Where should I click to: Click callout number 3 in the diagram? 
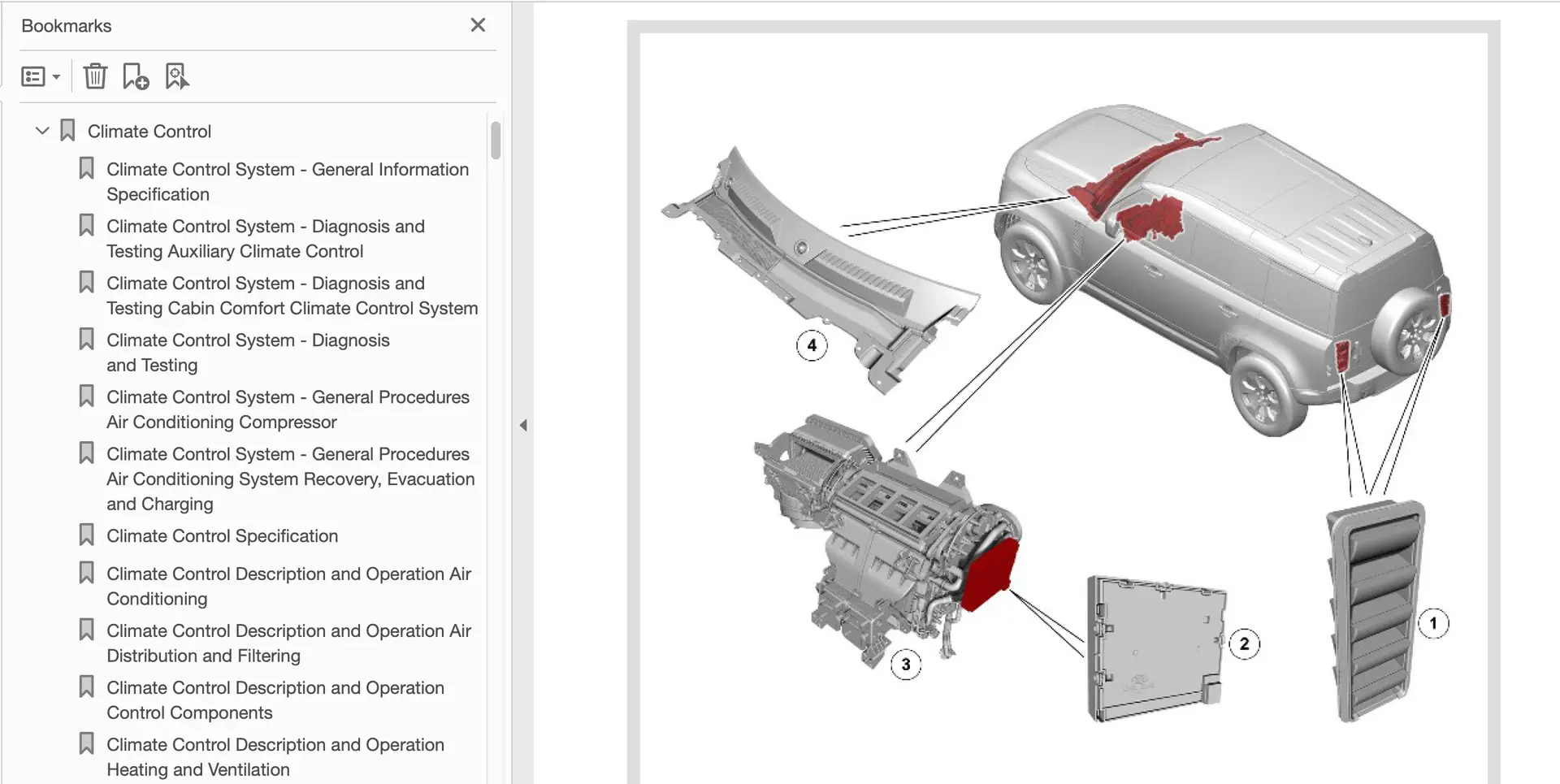906,665
